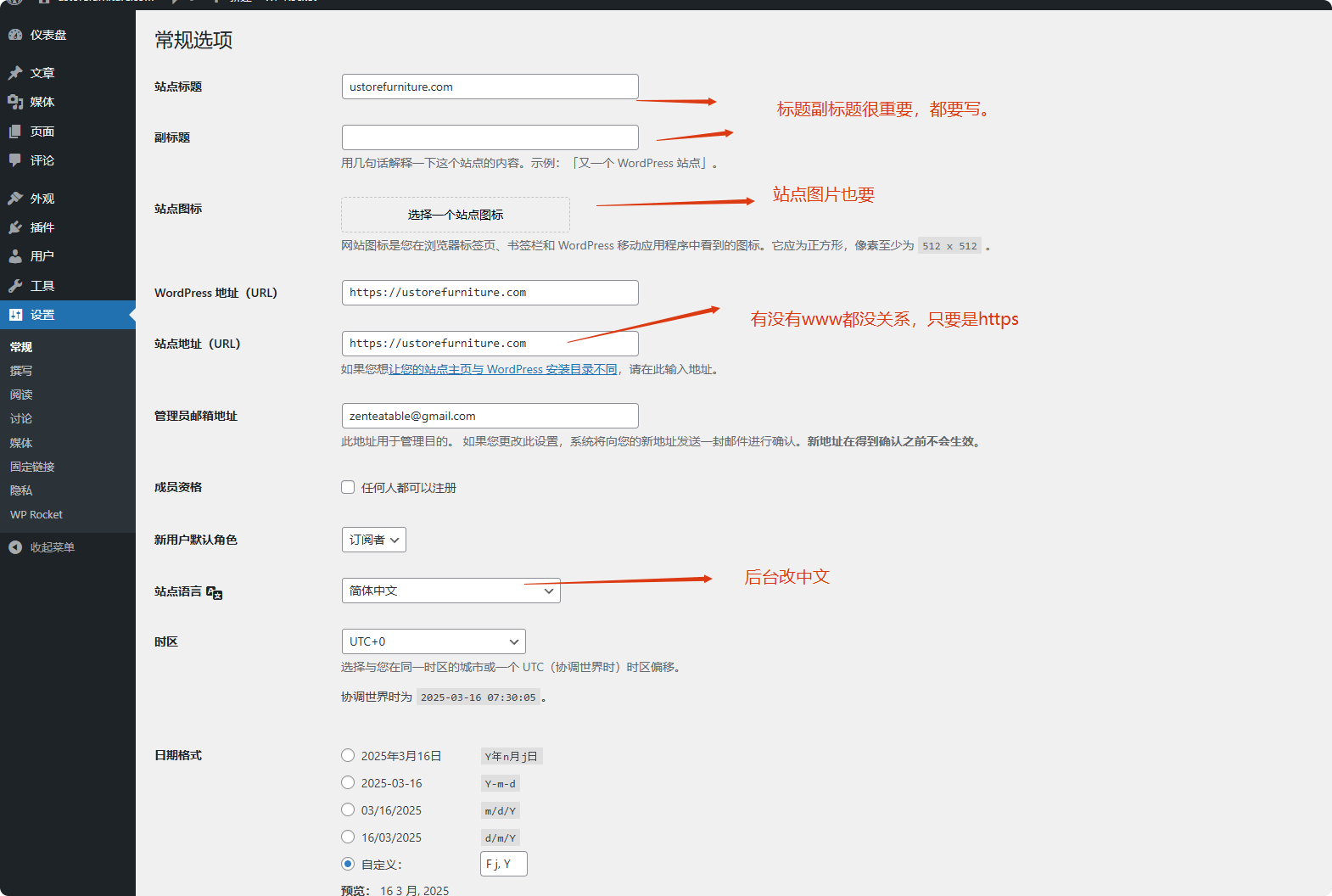Image resolution: width=1332 pixels, height=896 pixels.
Task: Click the Comments bubble icon
Action: (x=15, y=160)
